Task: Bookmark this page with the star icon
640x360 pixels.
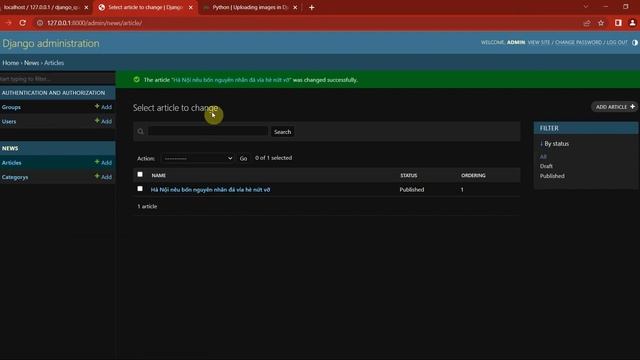Action: [601, 23]
